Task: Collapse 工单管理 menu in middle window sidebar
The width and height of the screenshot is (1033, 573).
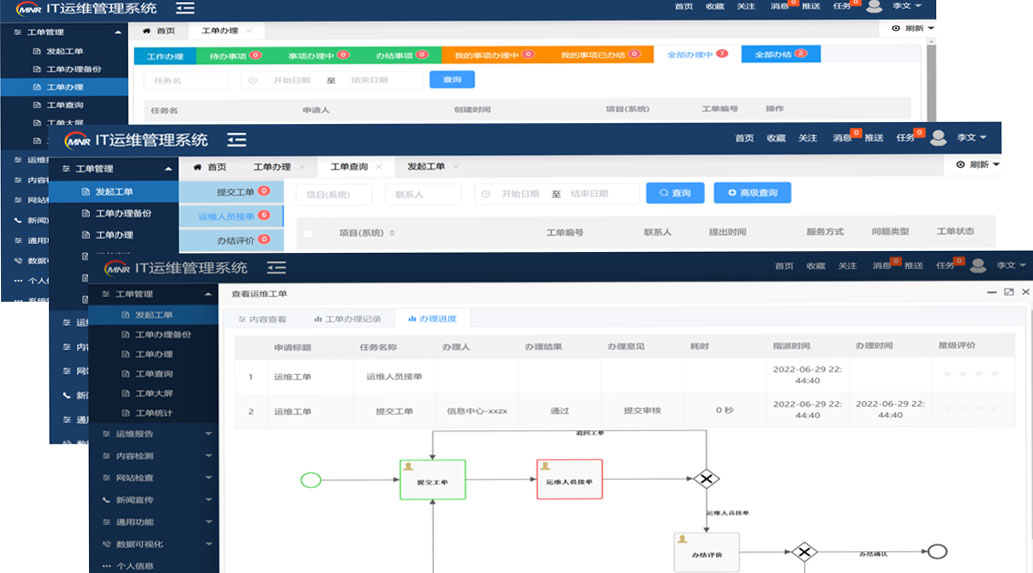Action: pyautogui.click(x=169, y=169)
